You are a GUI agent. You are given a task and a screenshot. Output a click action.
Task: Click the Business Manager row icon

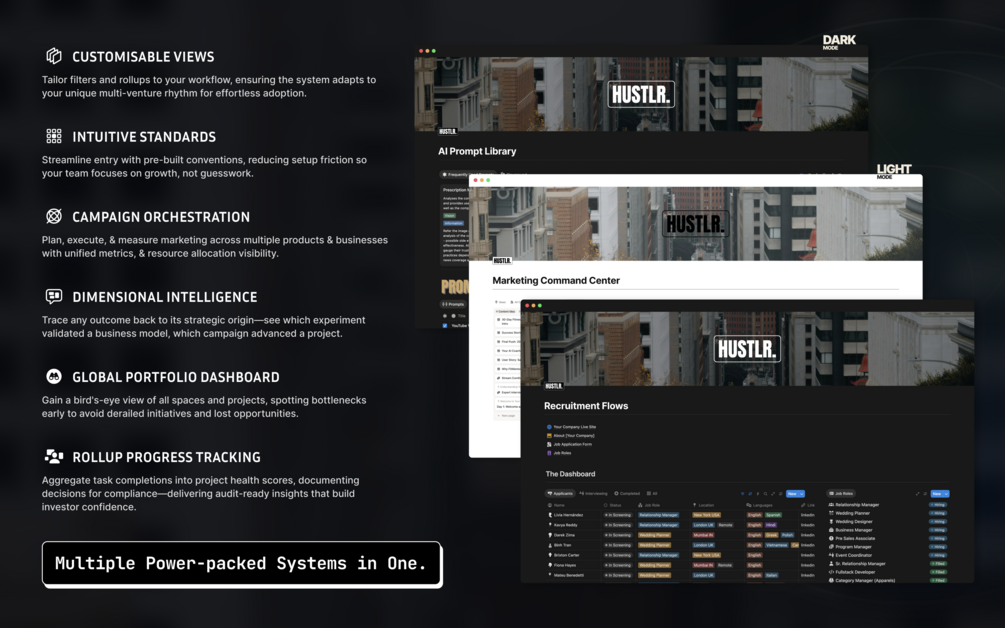(x=831, y=530)
